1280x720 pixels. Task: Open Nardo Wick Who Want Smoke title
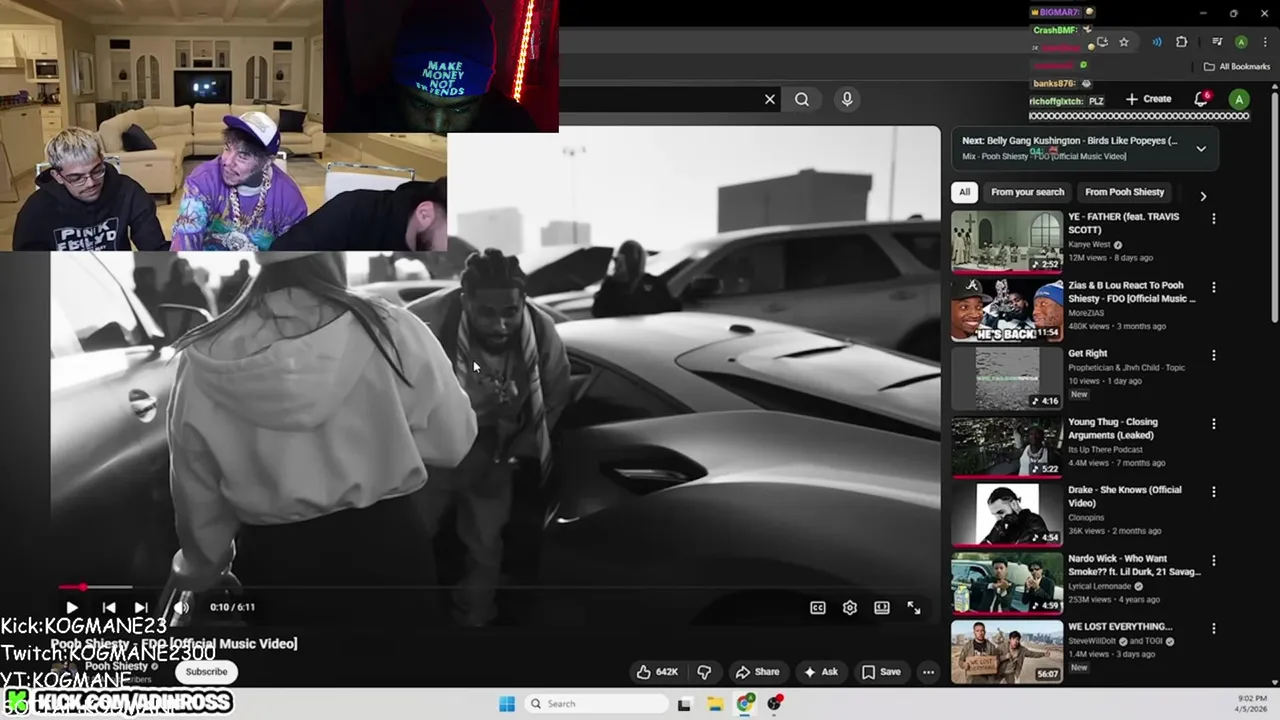[1134, 565]
